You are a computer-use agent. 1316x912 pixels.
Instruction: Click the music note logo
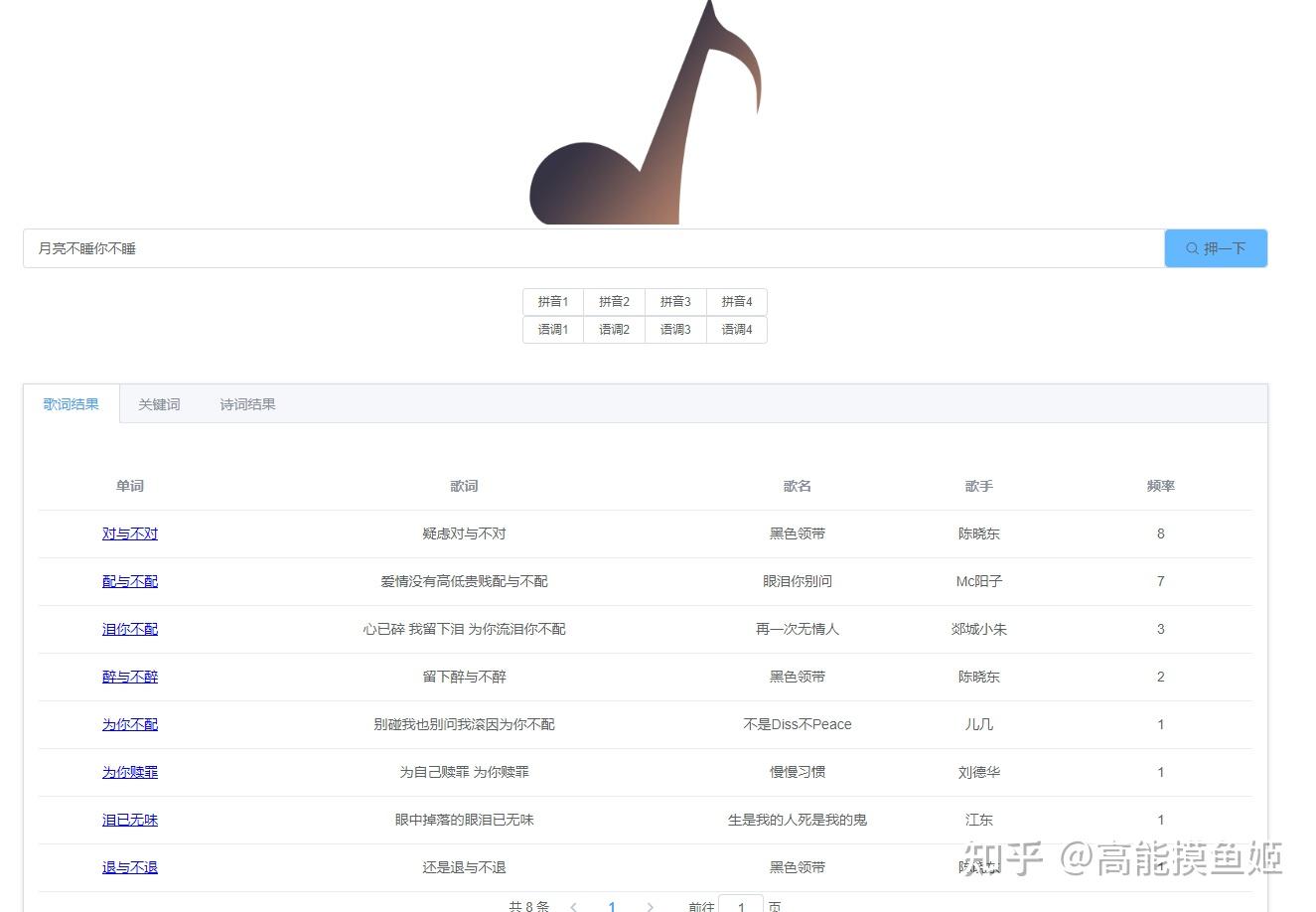click(646, 112)
